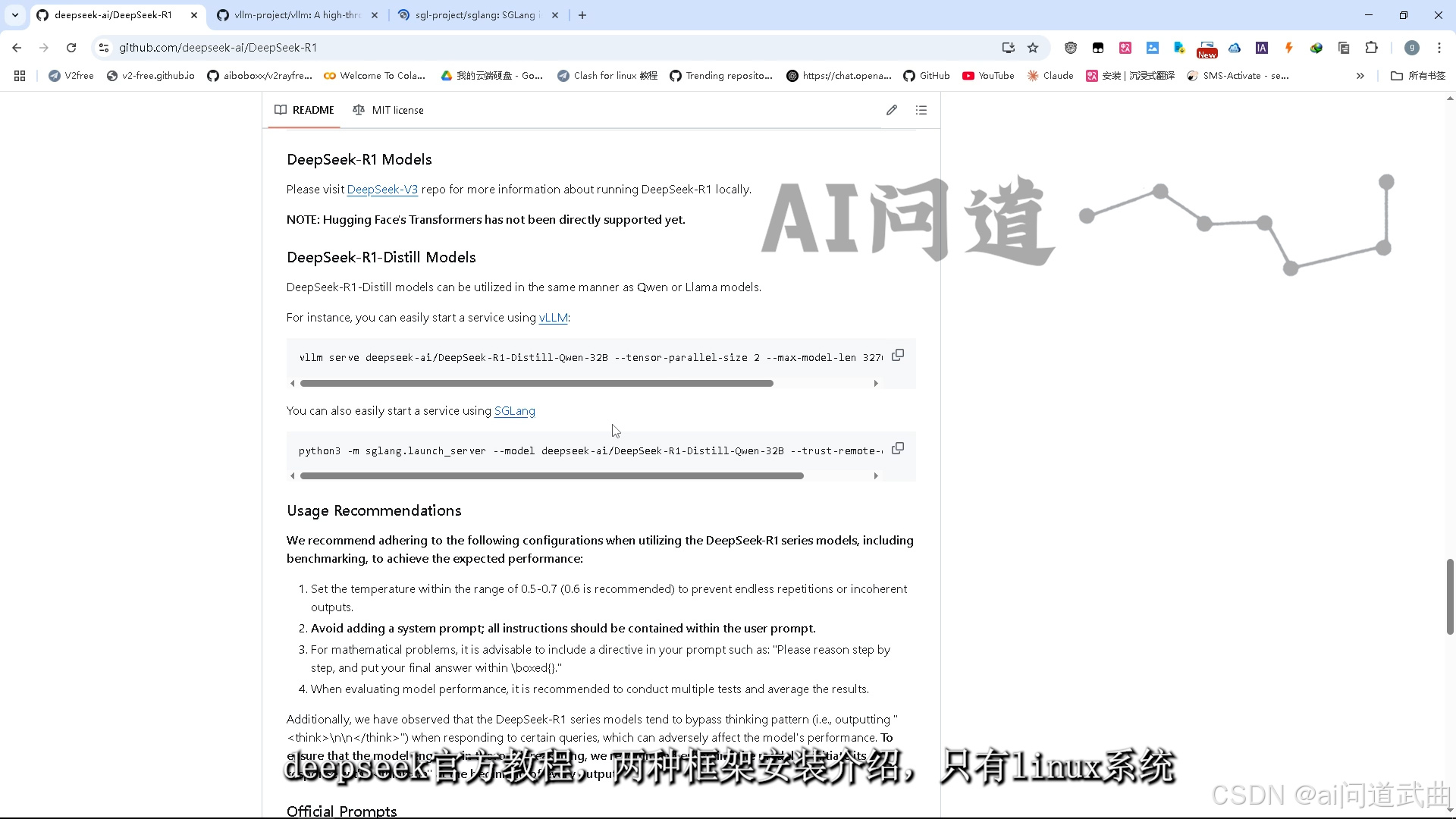Open the README outline list icon

pyautogui.click(x=921, y=110)
